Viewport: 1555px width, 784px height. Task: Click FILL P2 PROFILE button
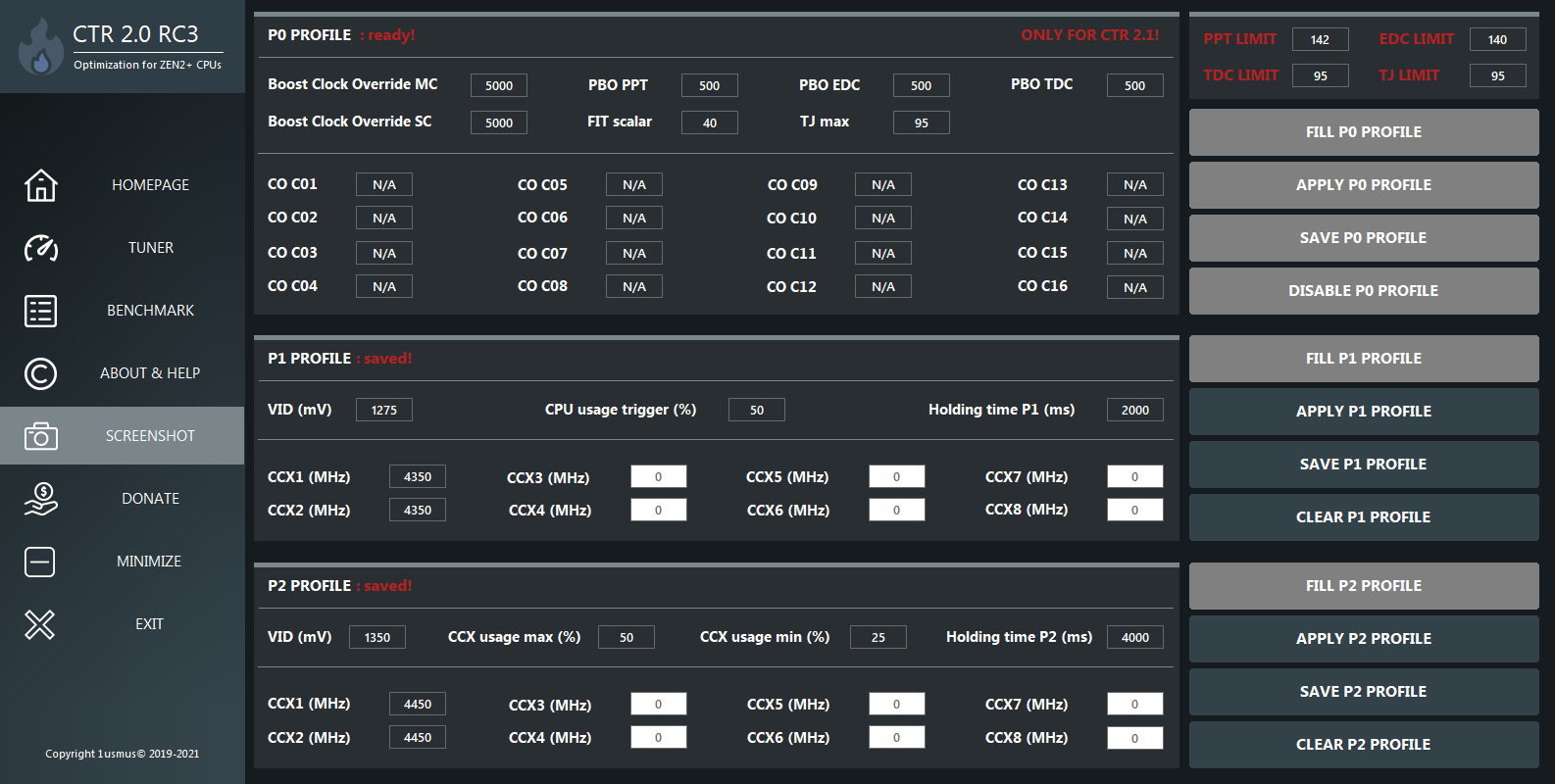(x=1364, y=586)
